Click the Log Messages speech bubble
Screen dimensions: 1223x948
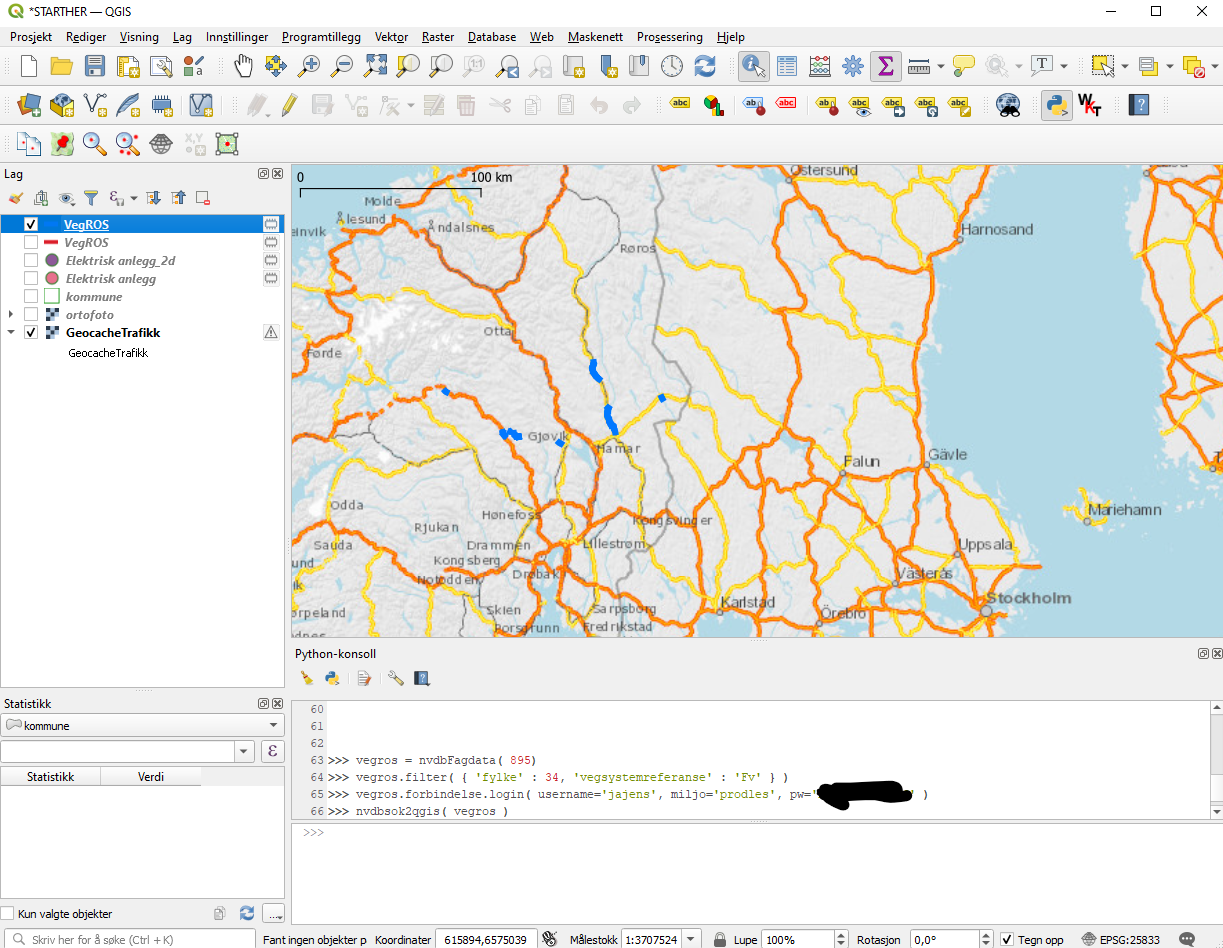[1187, 940]
